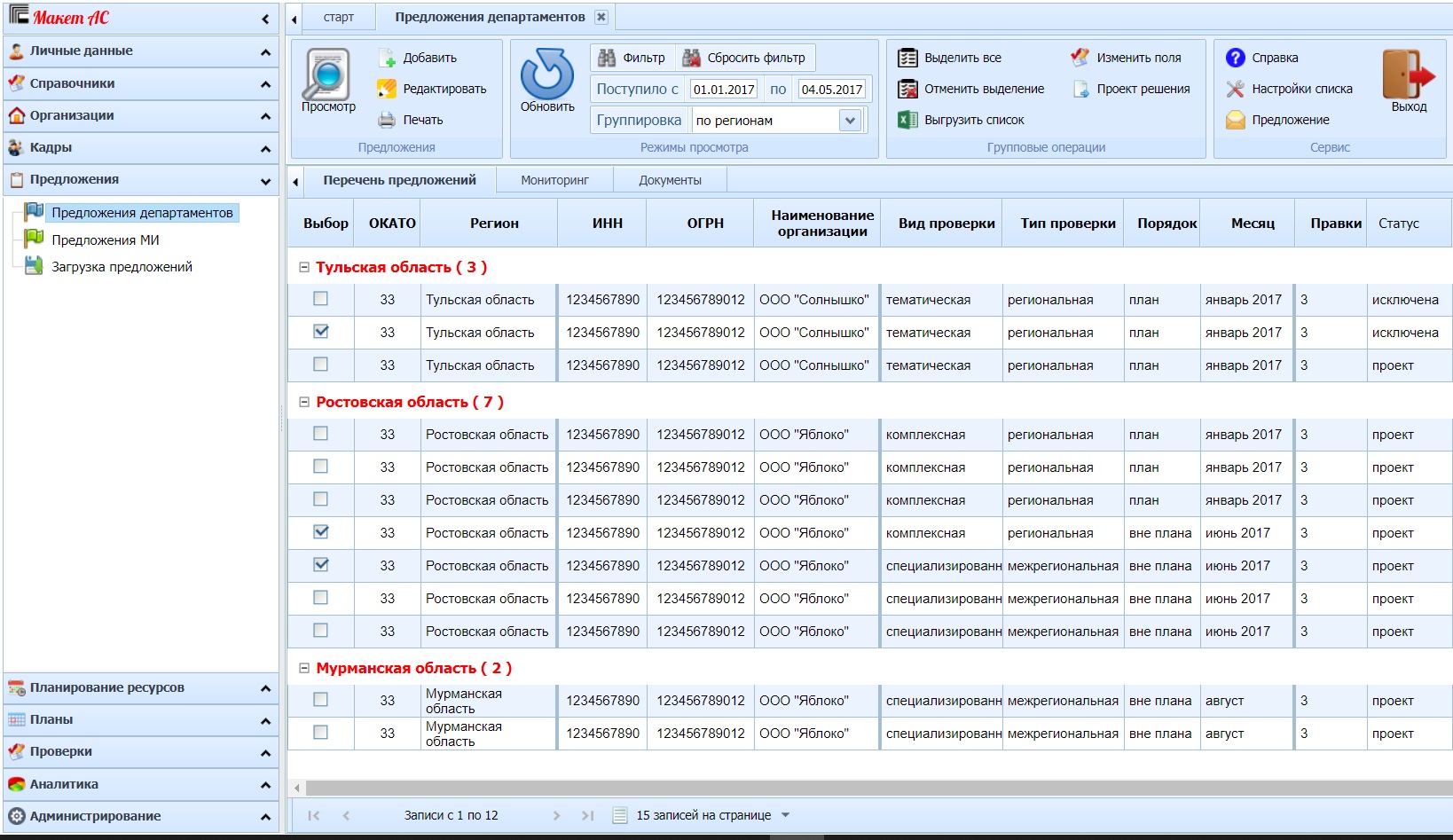Screen dimensions: 1453x840
Task: Click the Редактировать icon
Action: (x=387, y=89)
